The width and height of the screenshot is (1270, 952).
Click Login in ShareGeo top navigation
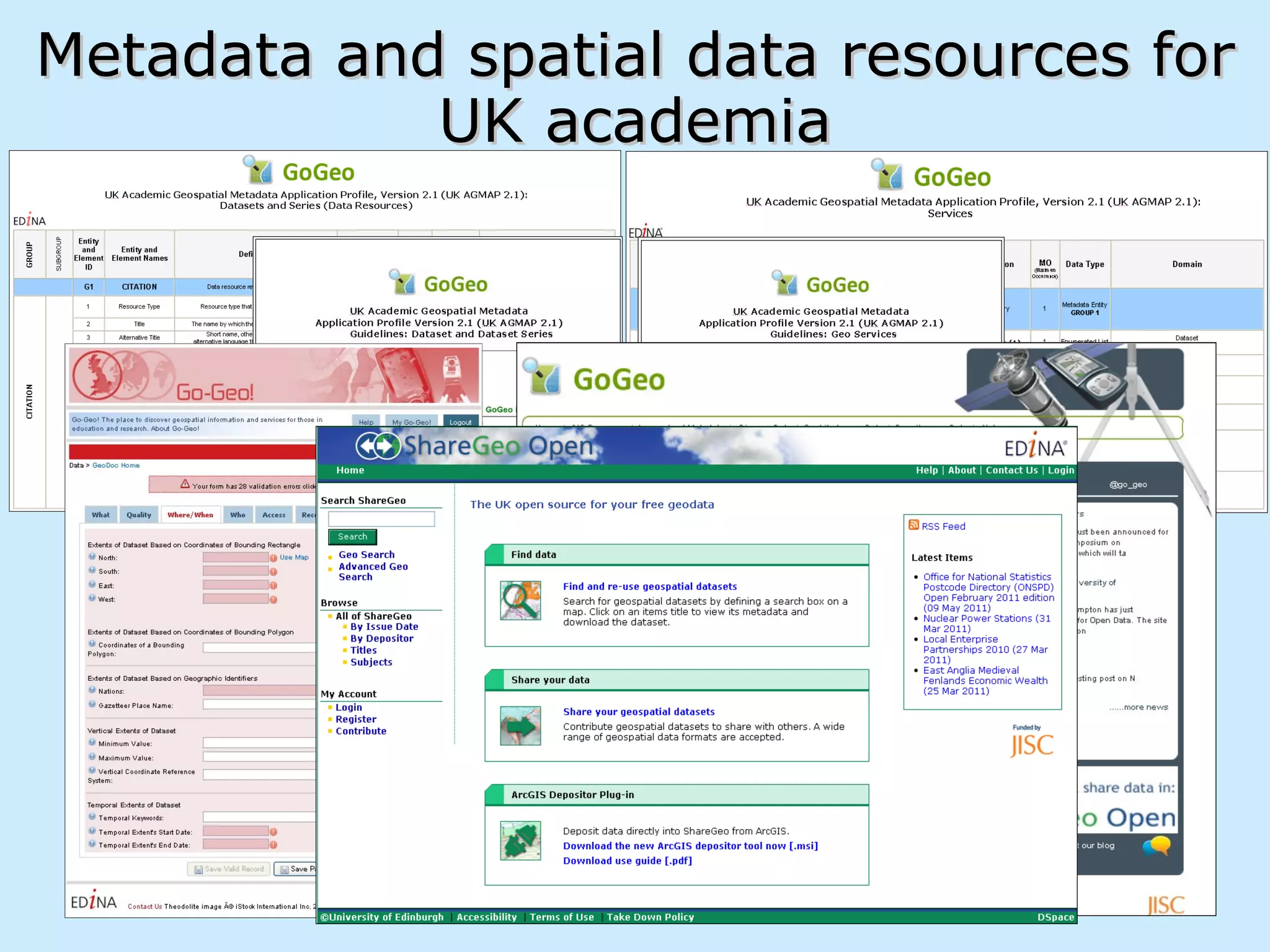pyautogui.click(x=1061, y=470)
